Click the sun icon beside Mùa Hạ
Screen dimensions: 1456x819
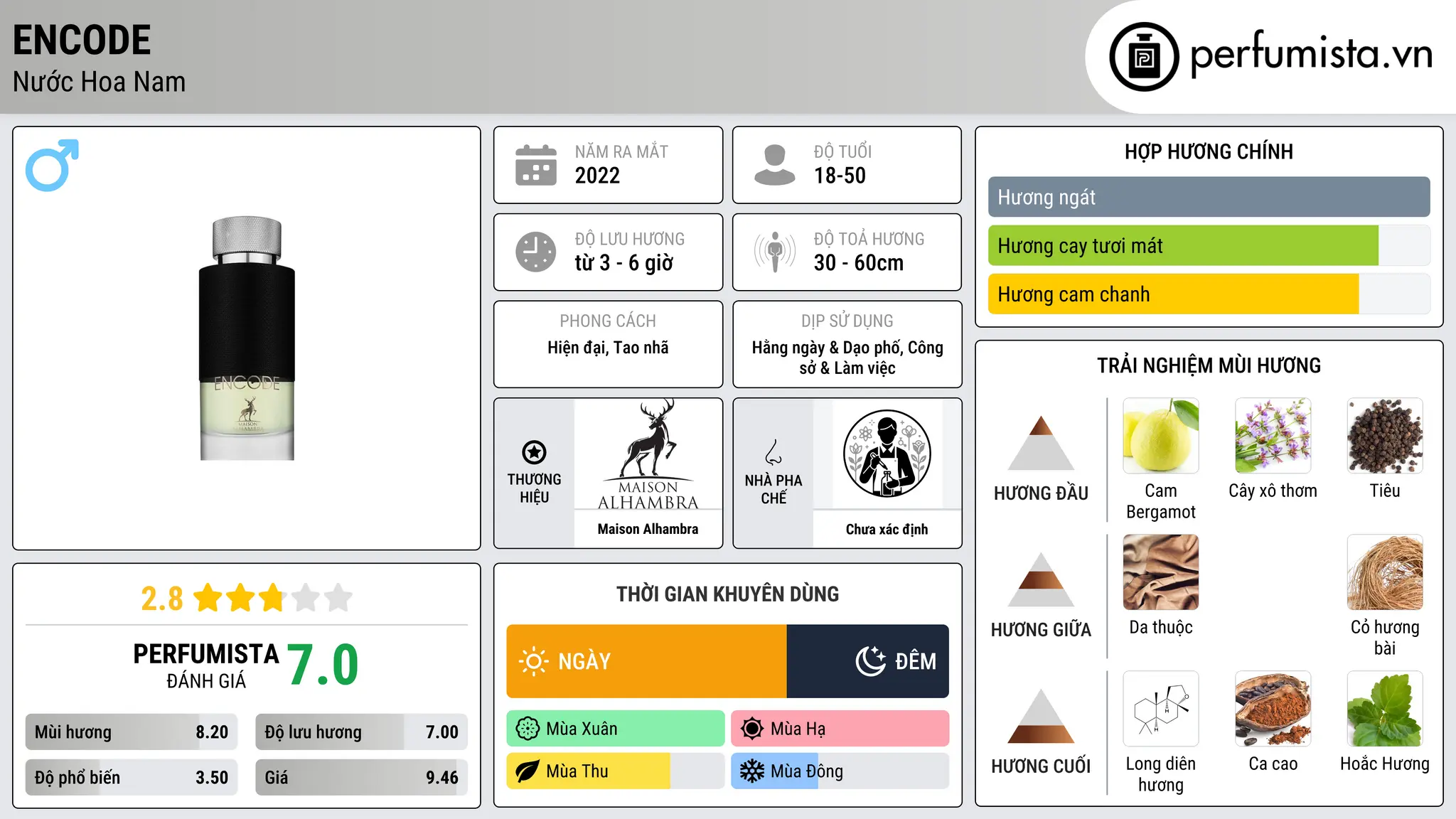[x=751, y=729]
